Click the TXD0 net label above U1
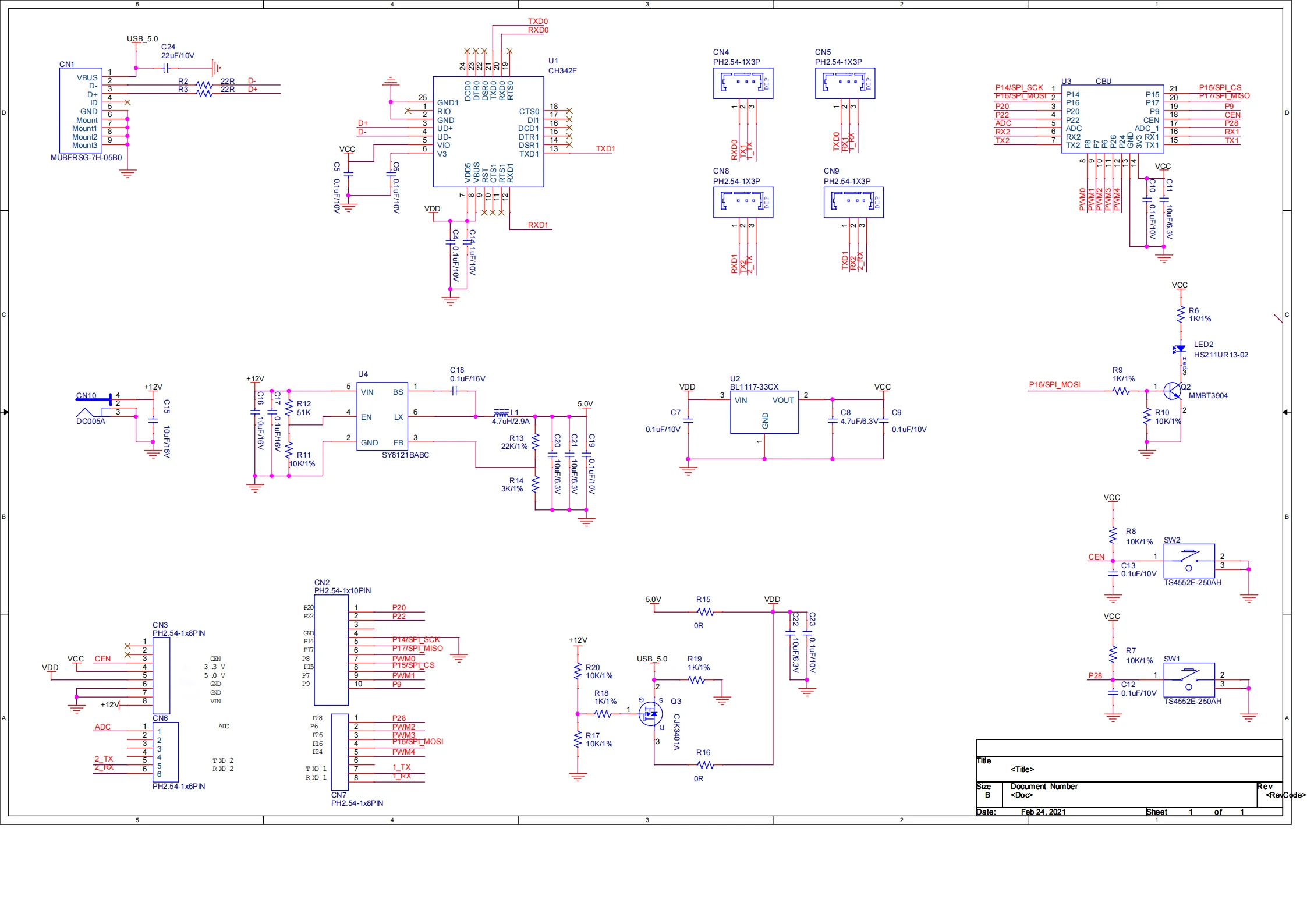Image resolution: width=1307 pixels, height=924 pixels. (537, 22)
